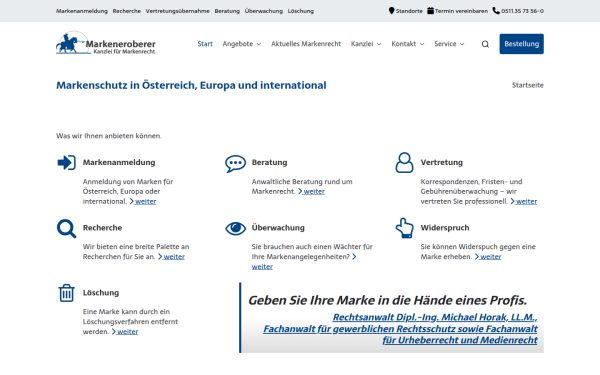The width and height of the screenshot is (600, 375).
Task: Click the Recherche section heading
Action: (x=102, y=228)
